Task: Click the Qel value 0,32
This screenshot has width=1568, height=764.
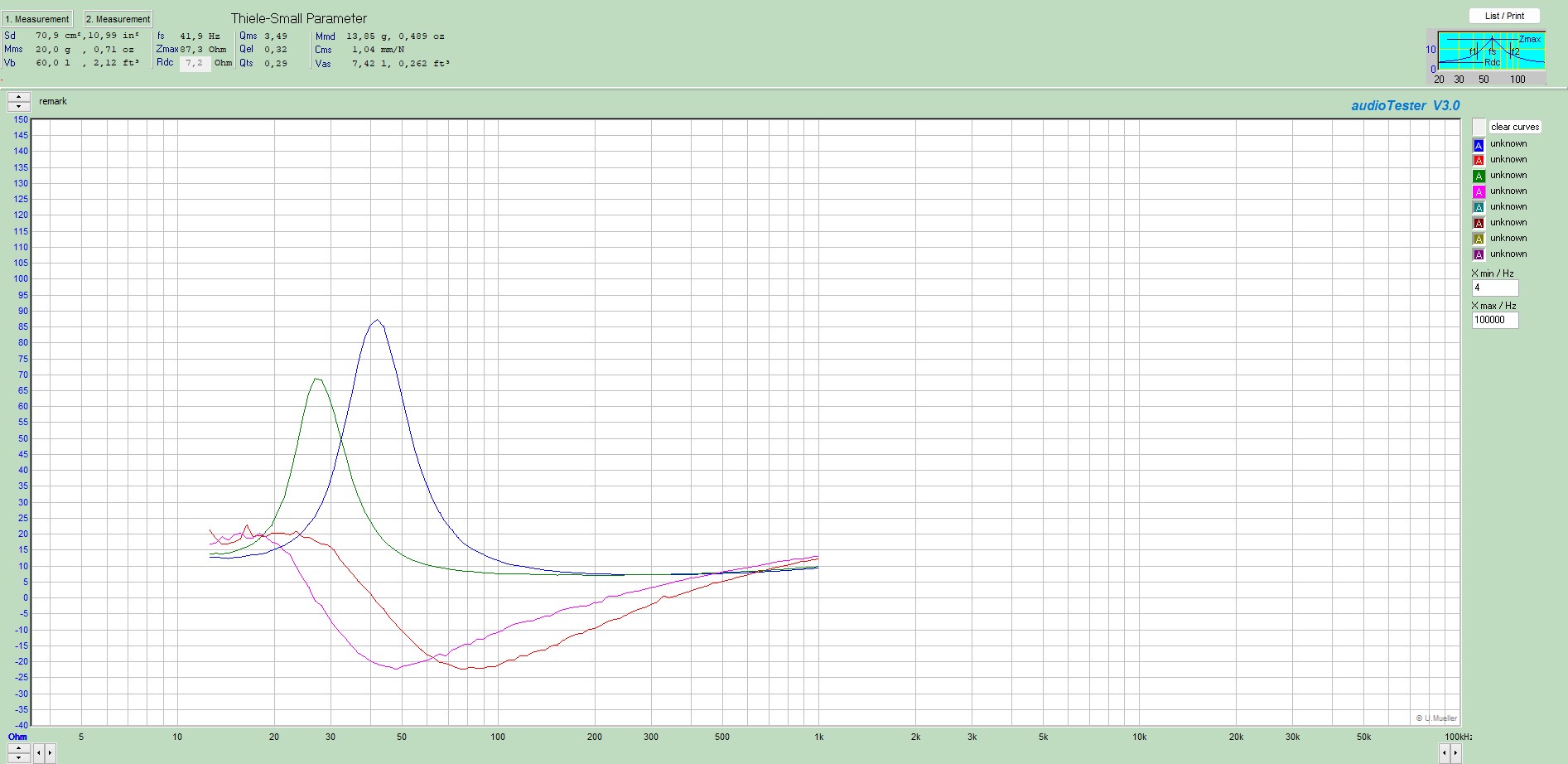Action: pyautogui.click(x=276, y=50)
